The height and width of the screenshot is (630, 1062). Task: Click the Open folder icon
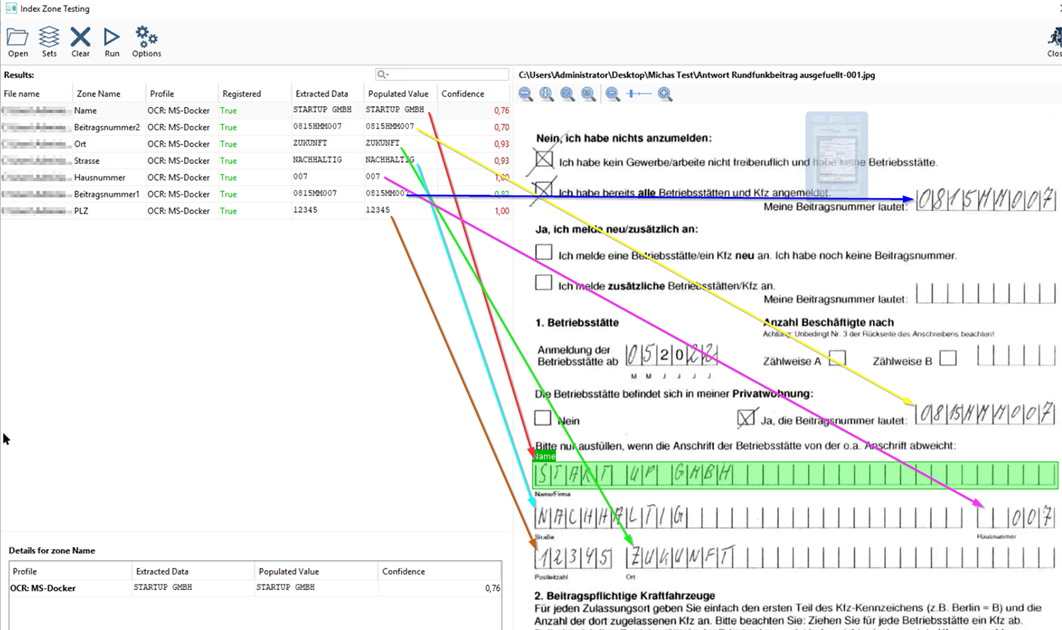coord(17,38)
